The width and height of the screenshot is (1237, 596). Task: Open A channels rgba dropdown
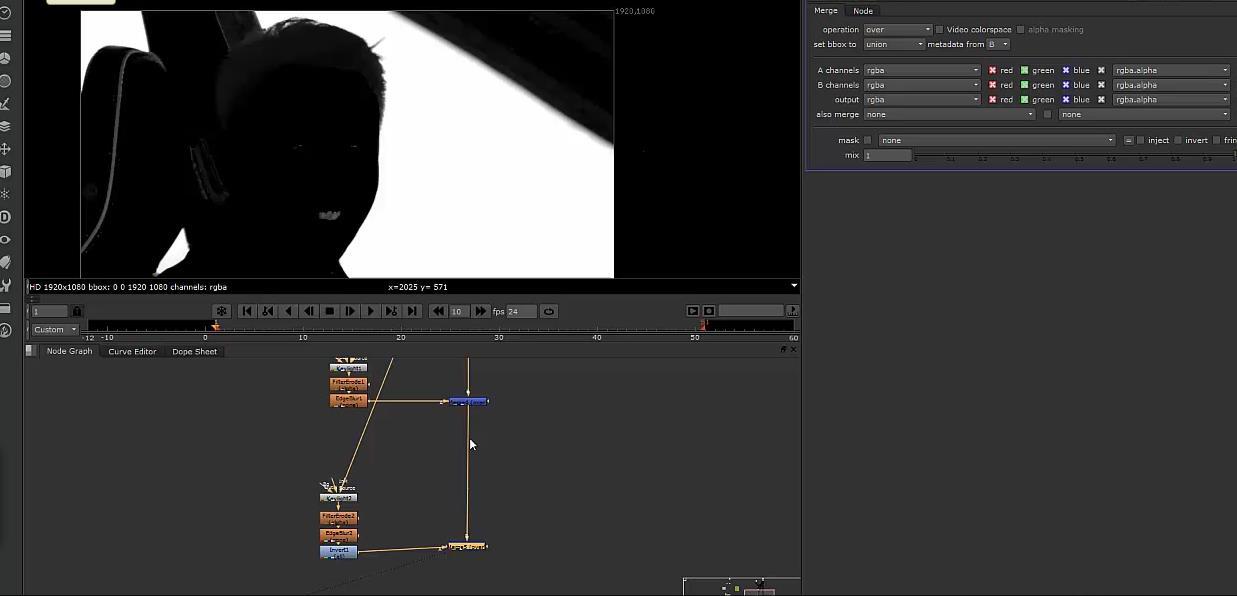(922, 70)
